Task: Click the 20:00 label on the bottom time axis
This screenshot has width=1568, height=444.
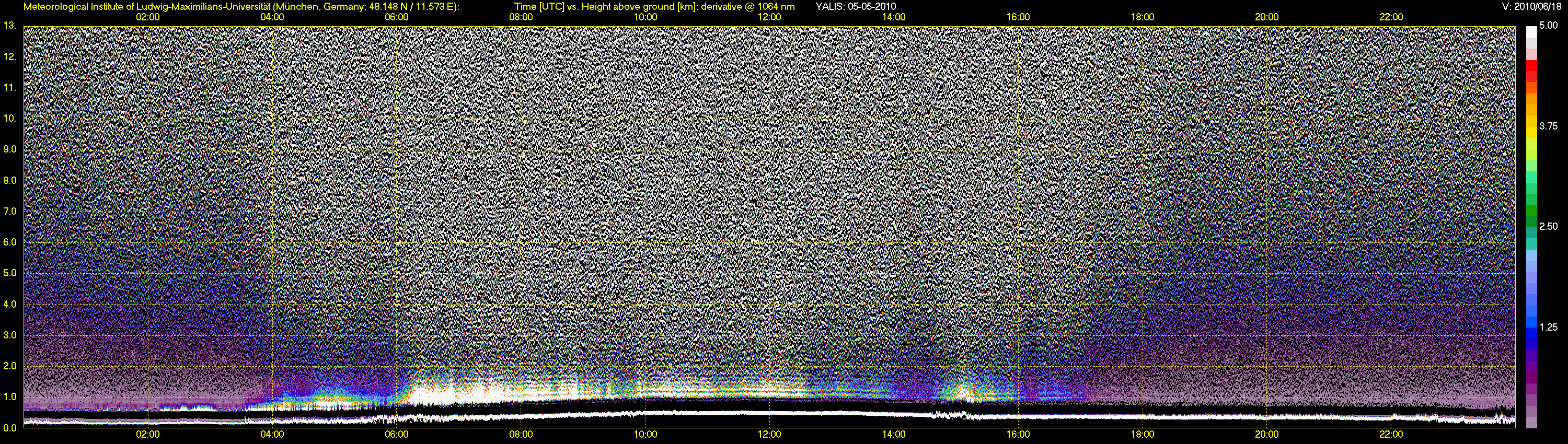Action: coord(1267,434)
